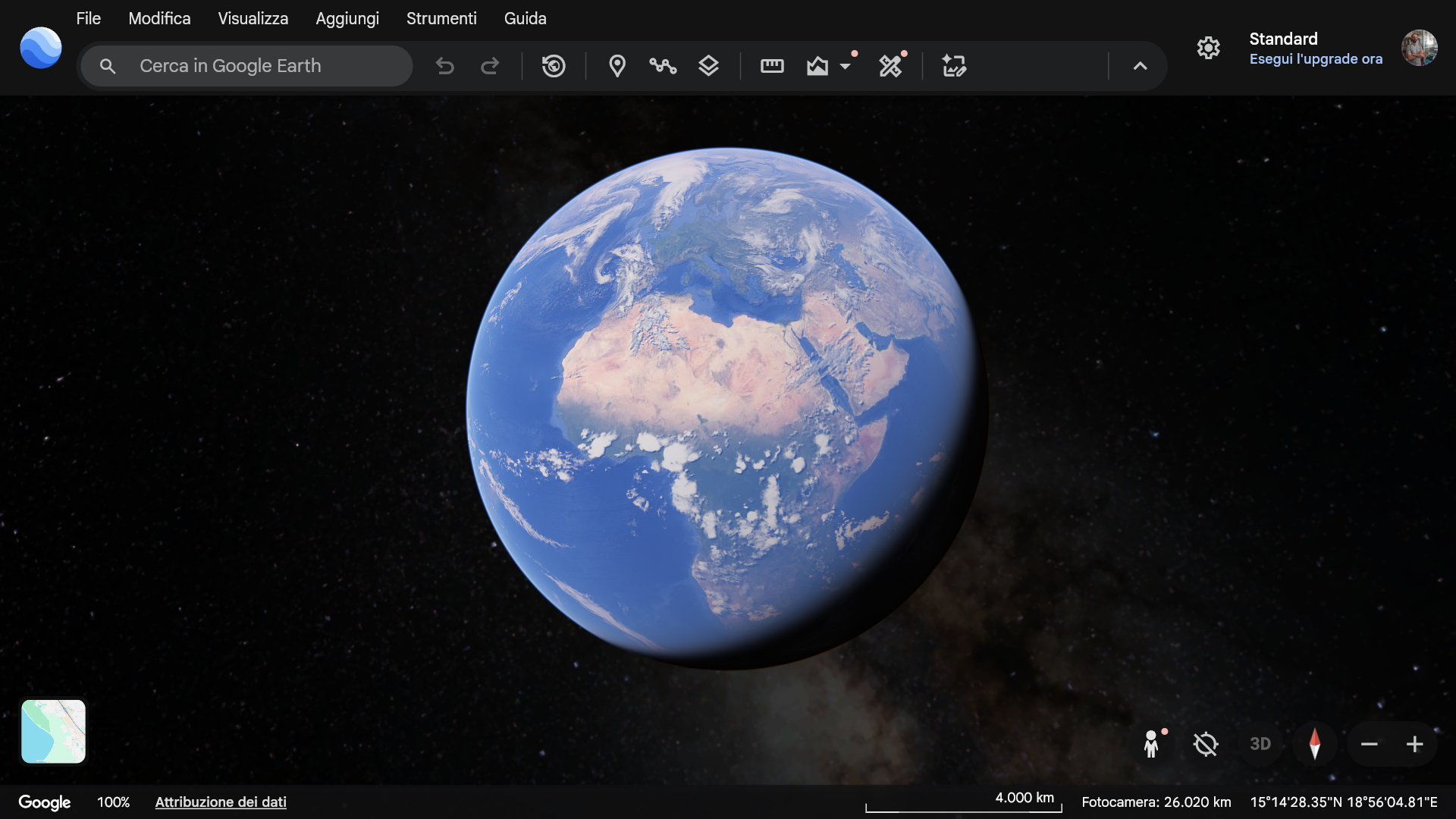Draw a path or polygon
Viewport: 1456px width, 819px height.
coord(663,66)
